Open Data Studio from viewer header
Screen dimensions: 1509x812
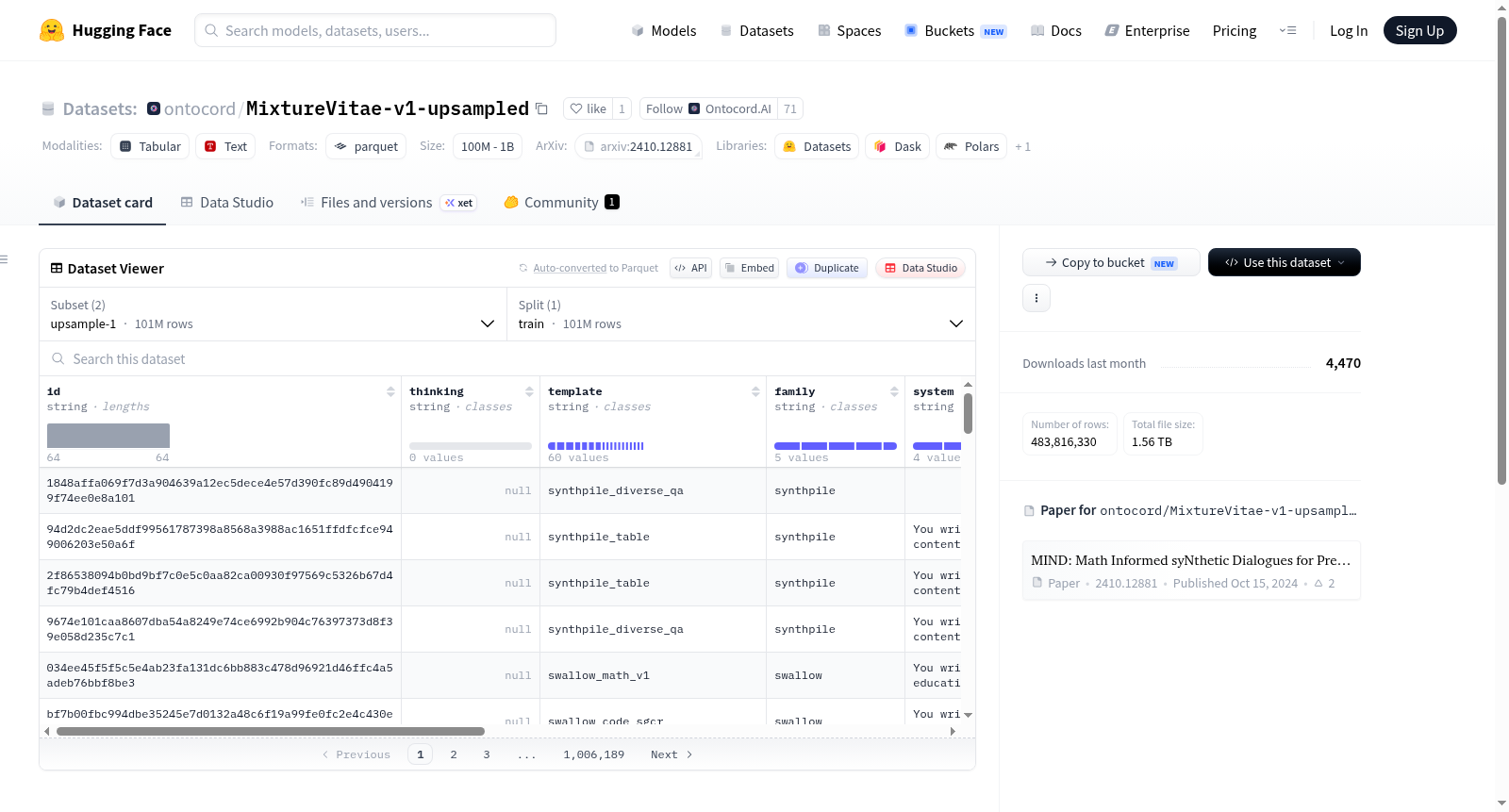(x=920, y=268)
